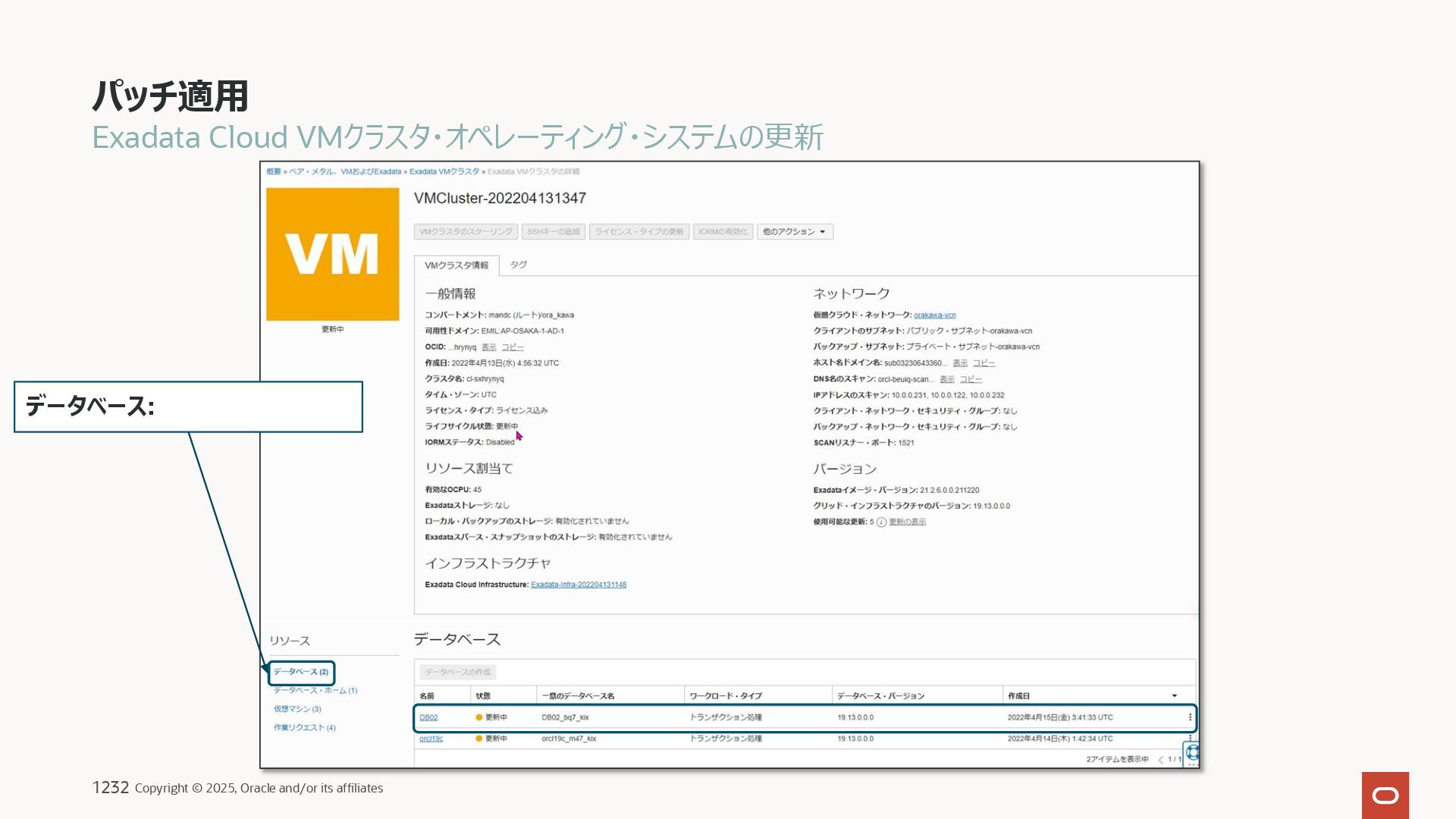Expand the 他のアクション dropdown
Screen dimensions: 1456x819
[794, 232]
